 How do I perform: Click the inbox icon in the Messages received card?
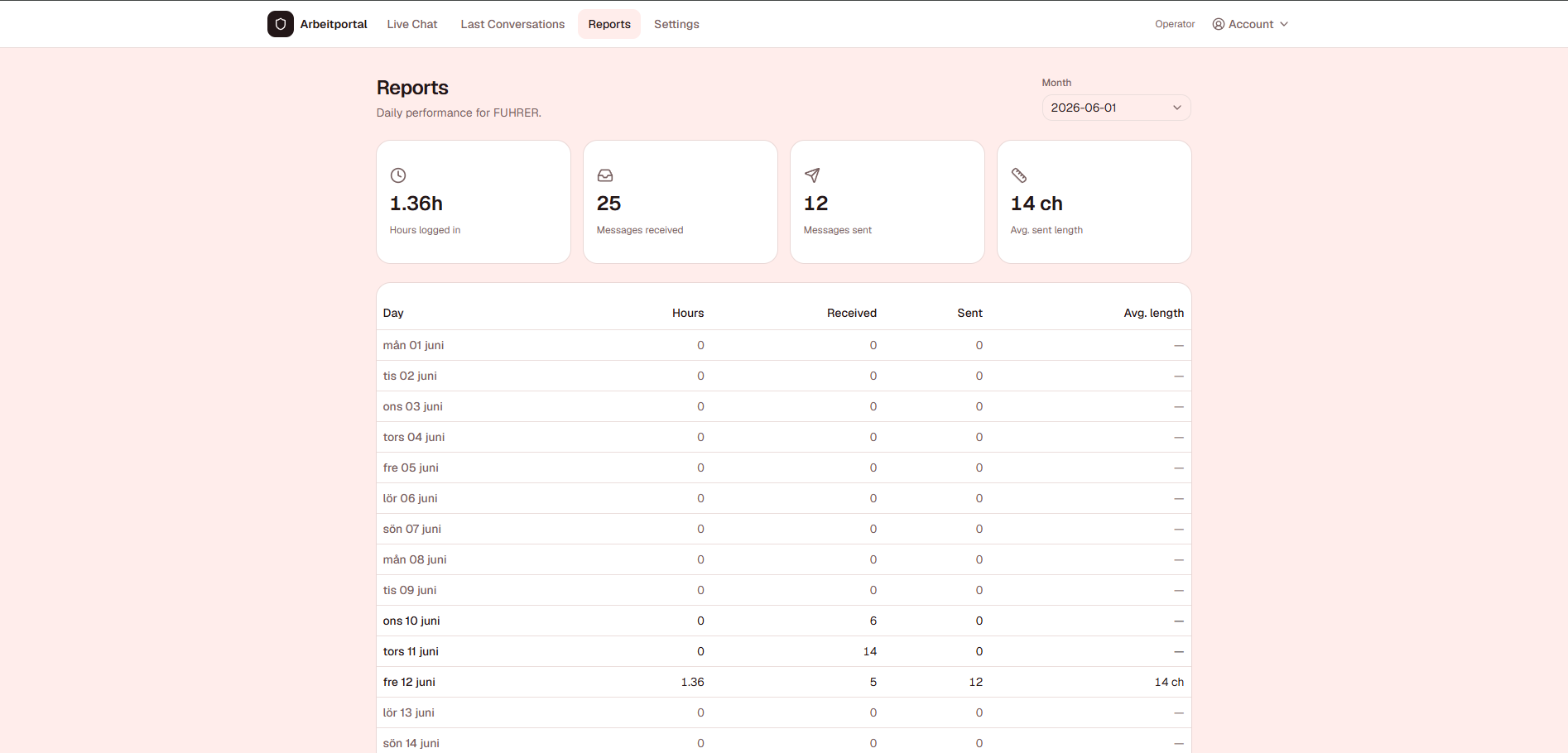point(605,175)
